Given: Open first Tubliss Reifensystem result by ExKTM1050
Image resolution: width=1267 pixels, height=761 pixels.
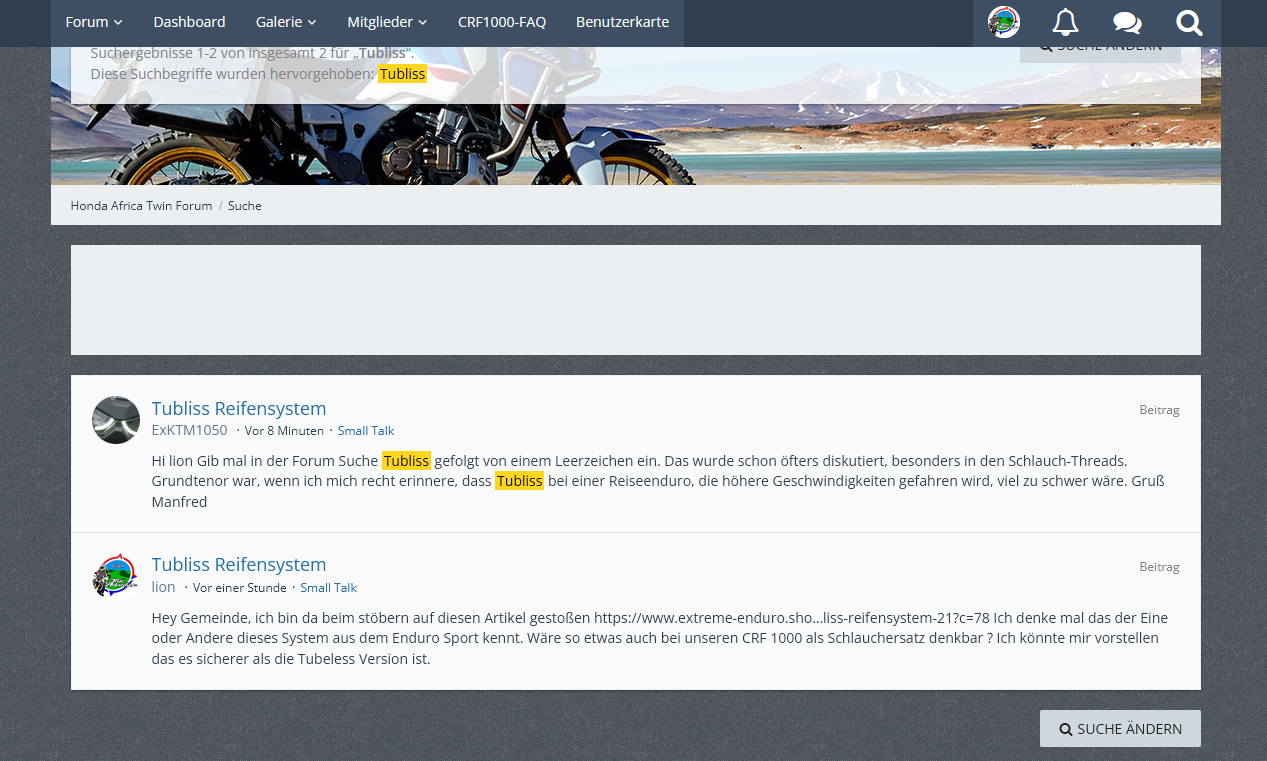Looking at the screenshot, I should [239, 408].
